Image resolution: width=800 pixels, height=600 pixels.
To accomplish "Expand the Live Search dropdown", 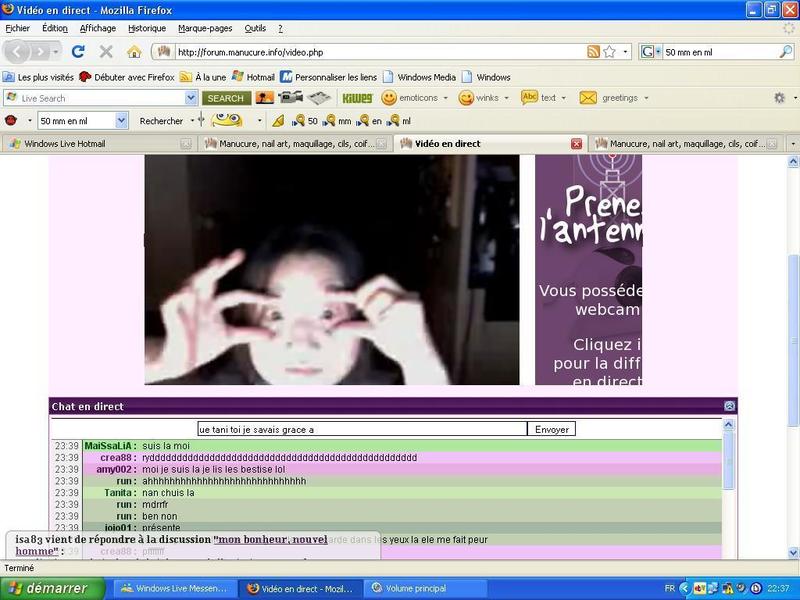I will point(191,98).
